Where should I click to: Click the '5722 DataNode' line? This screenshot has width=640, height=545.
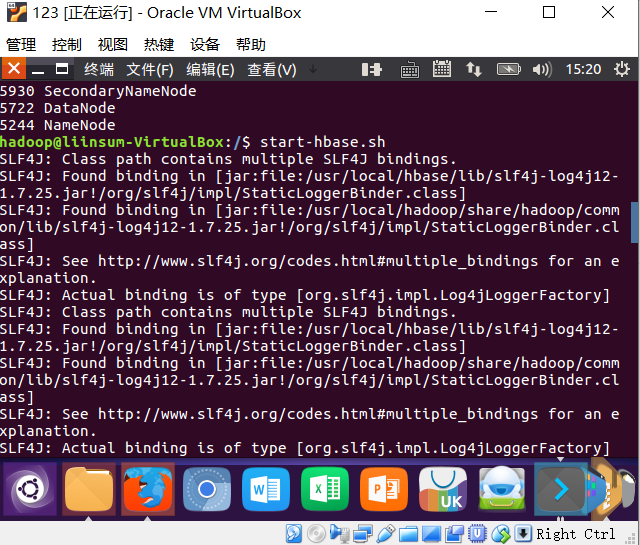(58, 108)
